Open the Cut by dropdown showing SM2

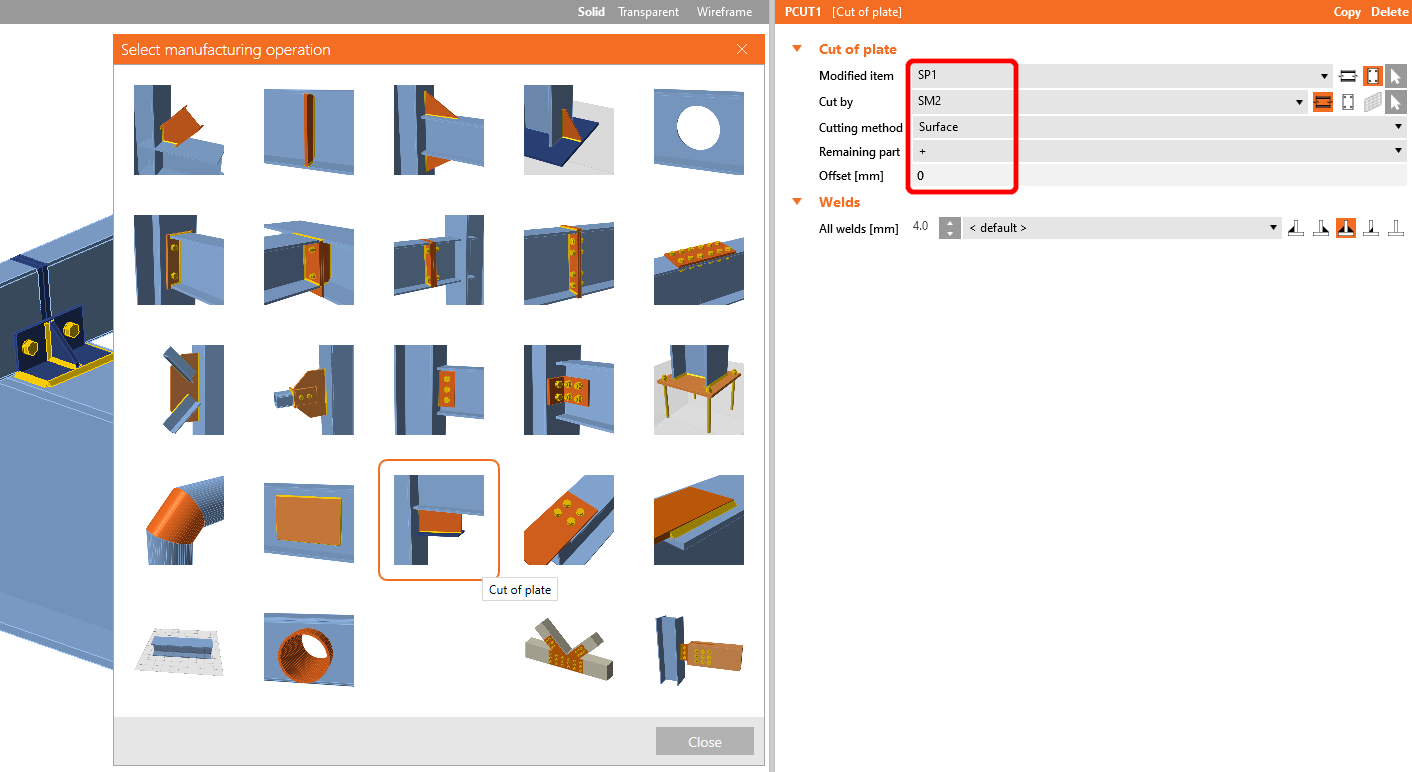pos(1110,101)
